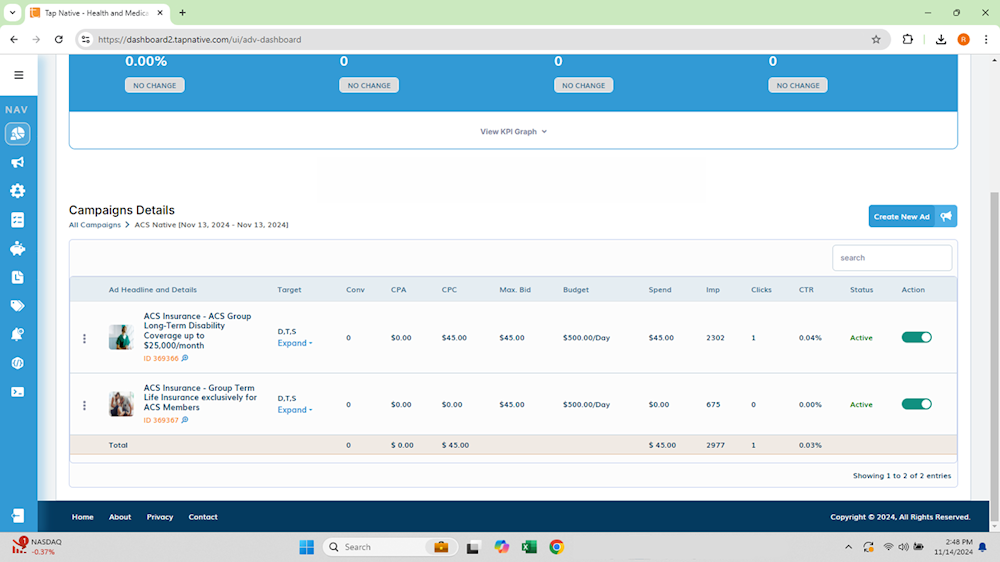Screen dimensions: 1000x562
Task: Open the tags nav icon
Action: tap(17, 306)
